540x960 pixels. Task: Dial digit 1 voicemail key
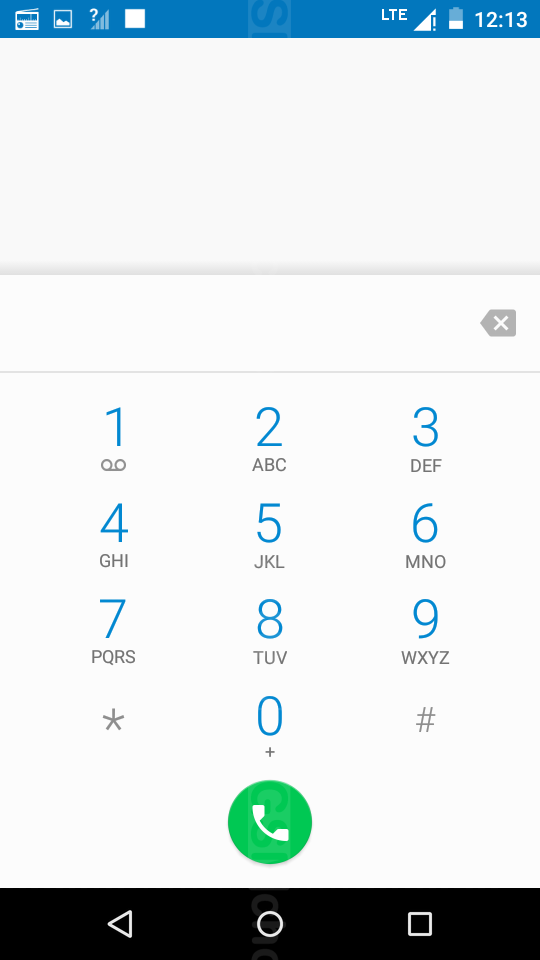114,437
